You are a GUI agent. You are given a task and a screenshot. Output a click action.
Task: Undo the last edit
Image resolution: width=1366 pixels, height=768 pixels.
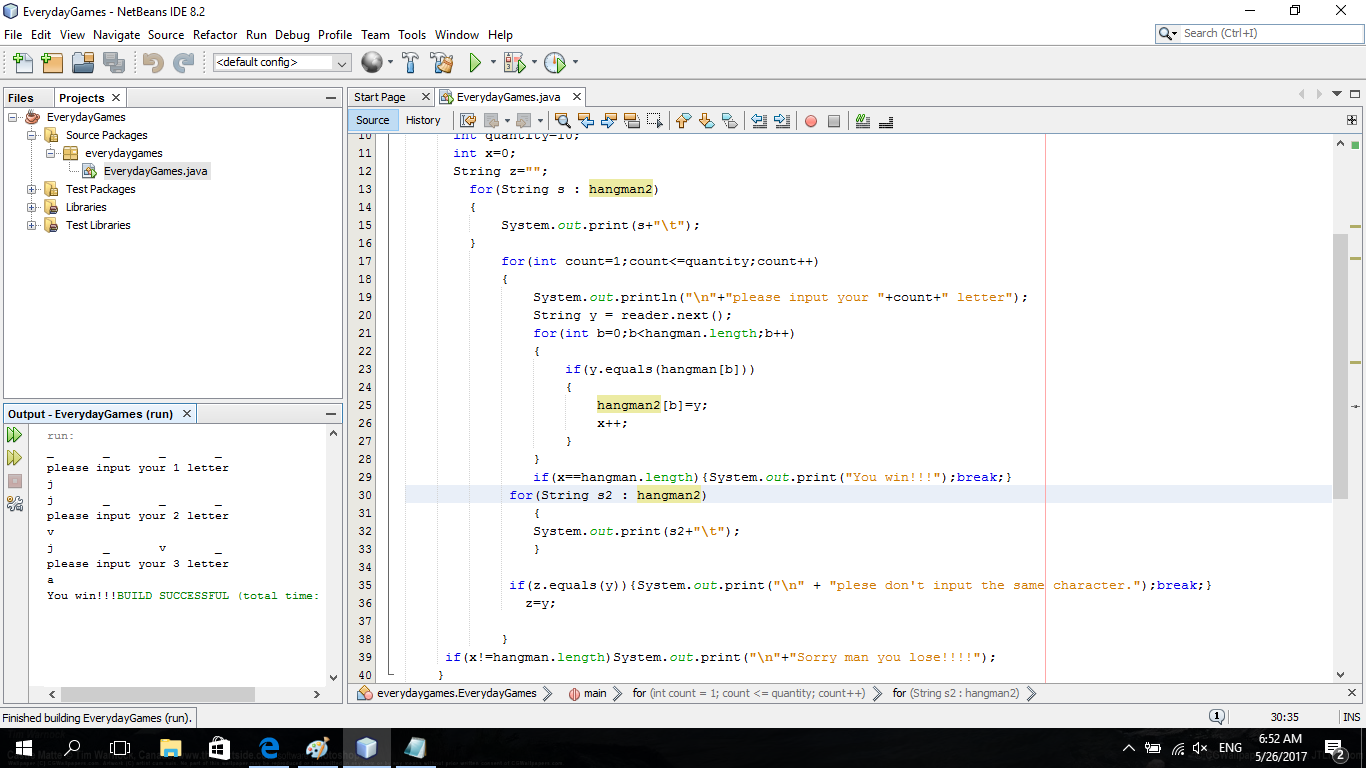click(x=151, y=62)
